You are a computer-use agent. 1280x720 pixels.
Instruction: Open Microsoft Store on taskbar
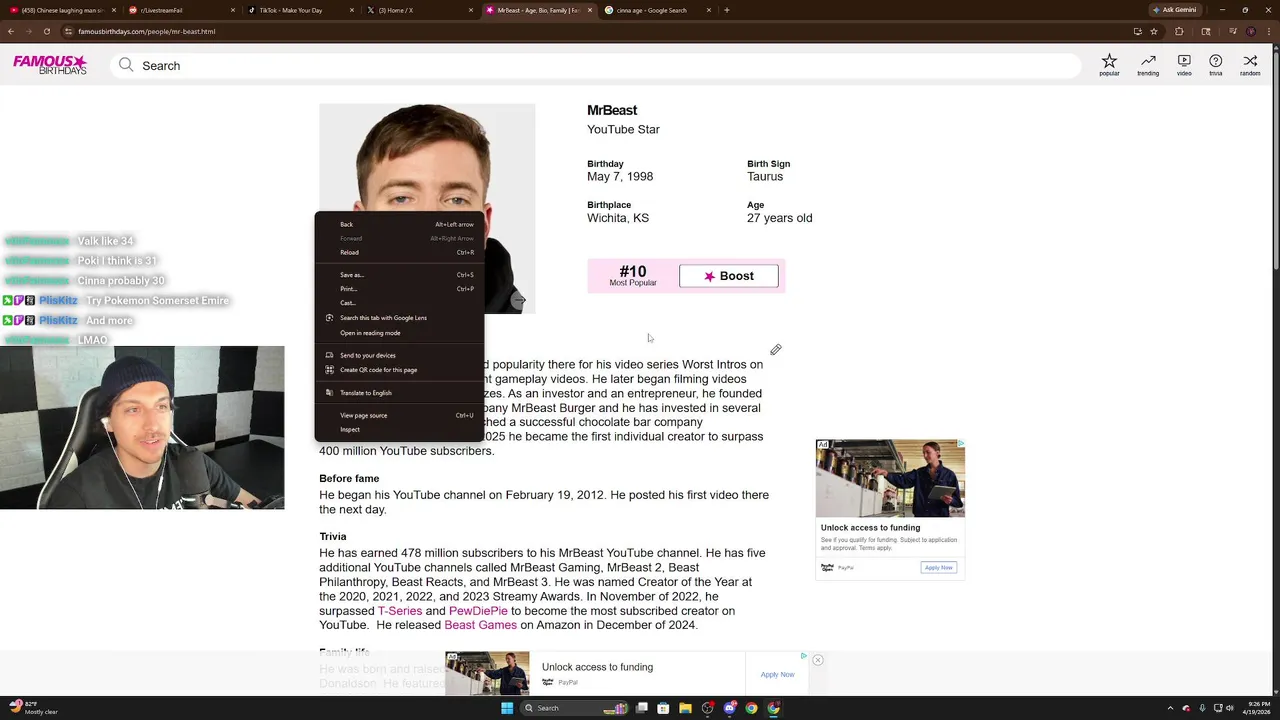pos(663,708)
